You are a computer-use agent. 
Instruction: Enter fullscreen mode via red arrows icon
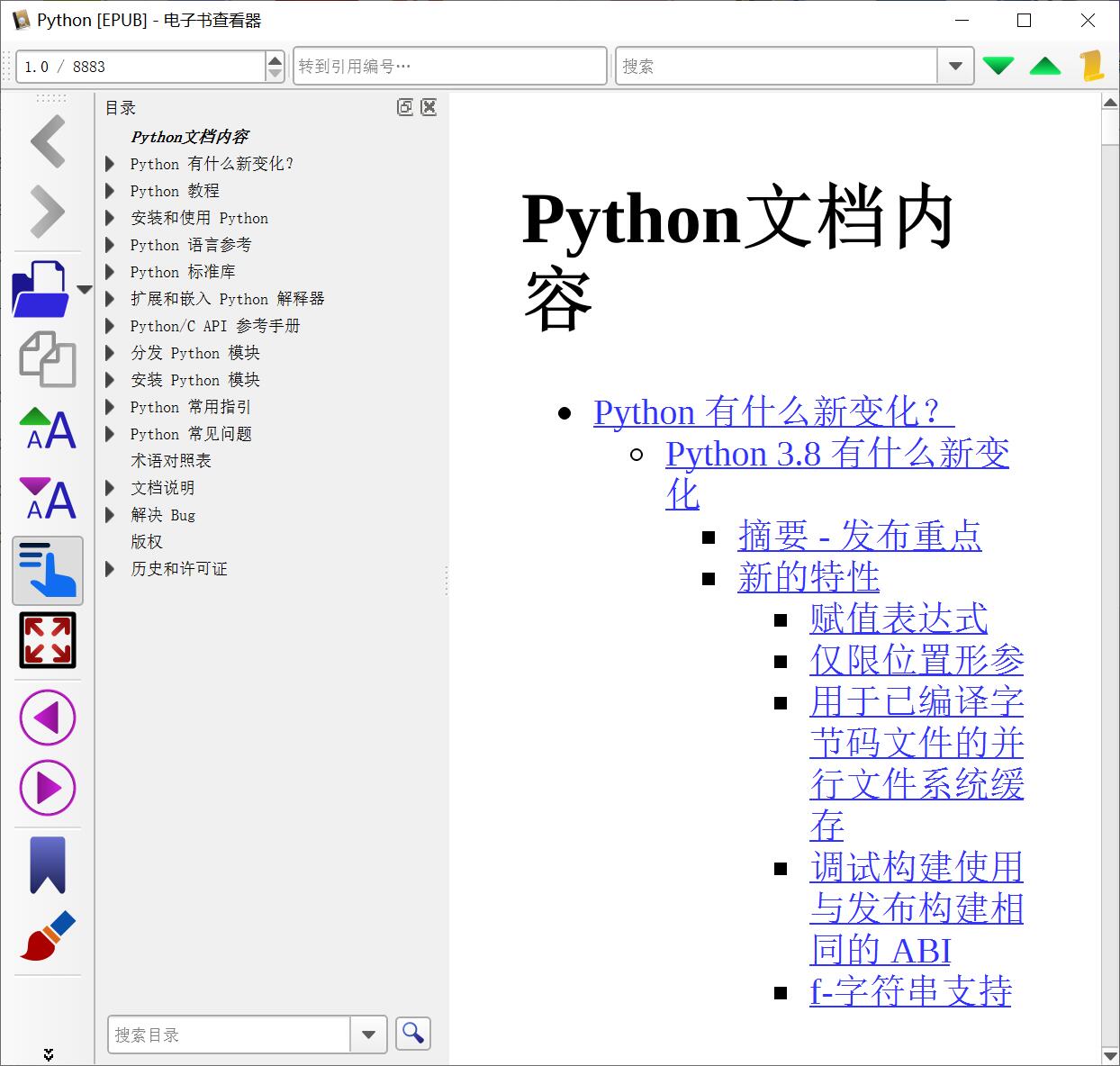[x=47, y=640]
